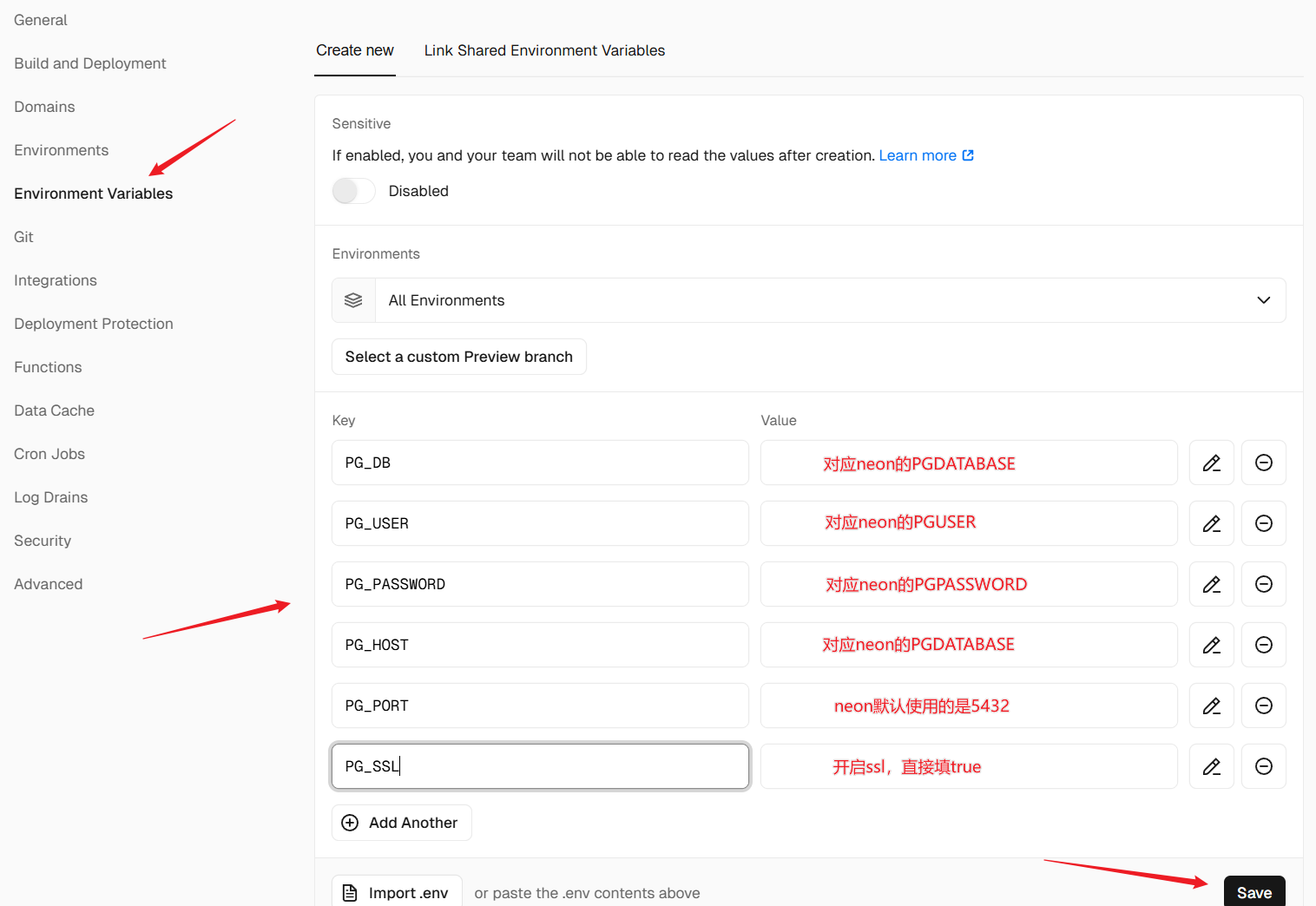
Task: Open Deployment Protection settings in sidebar
Action: [x=94, y=324]
